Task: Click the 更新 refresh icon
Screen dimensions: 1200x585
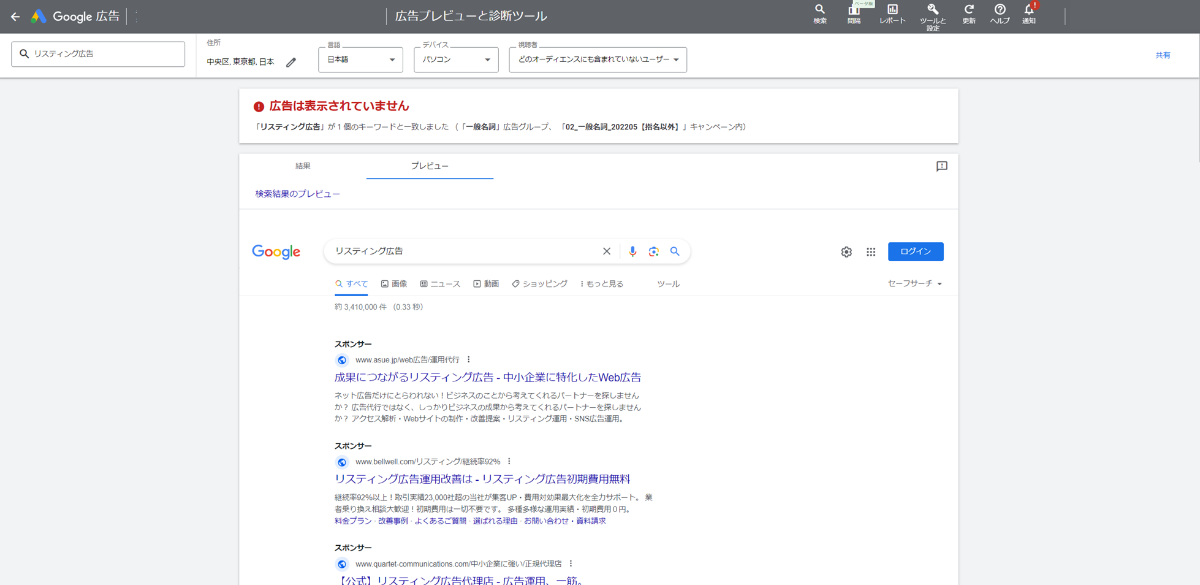Action: coord(968,13)
